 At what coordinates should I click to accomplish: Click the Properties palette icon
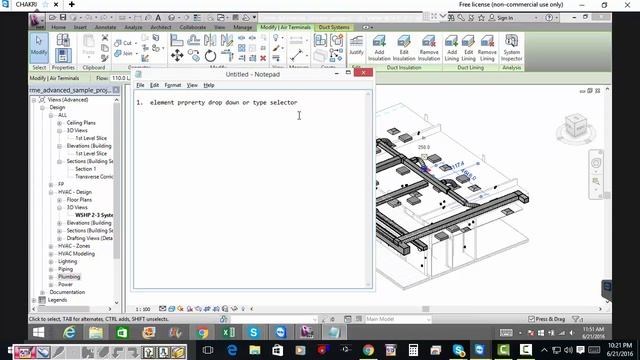63,55
